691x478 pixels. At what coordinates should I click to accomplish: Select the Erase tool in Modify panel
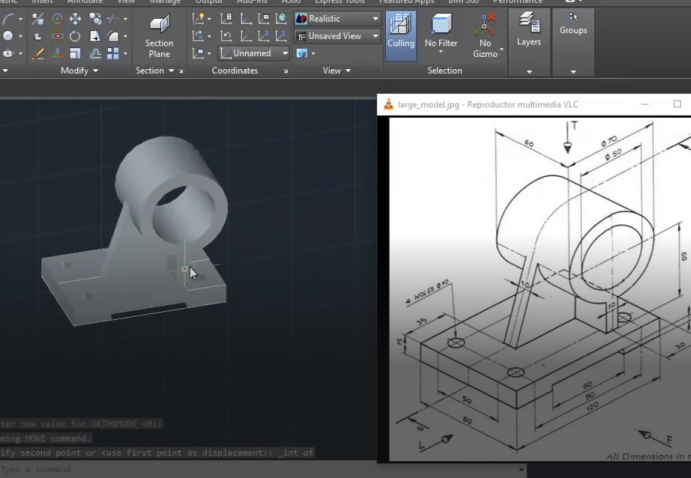tap(38, 53)
